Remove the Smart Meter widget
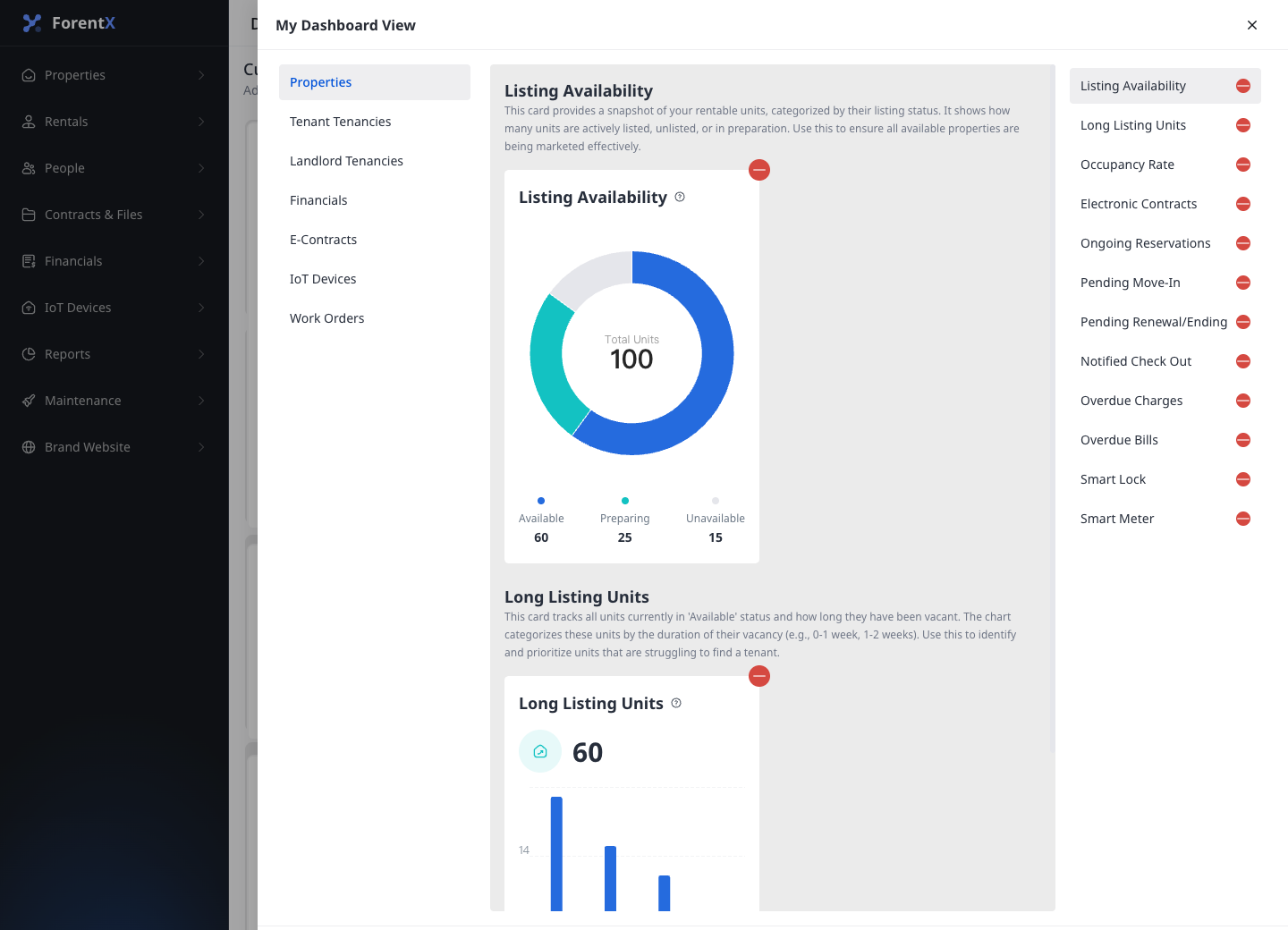 coord(1243,519)
